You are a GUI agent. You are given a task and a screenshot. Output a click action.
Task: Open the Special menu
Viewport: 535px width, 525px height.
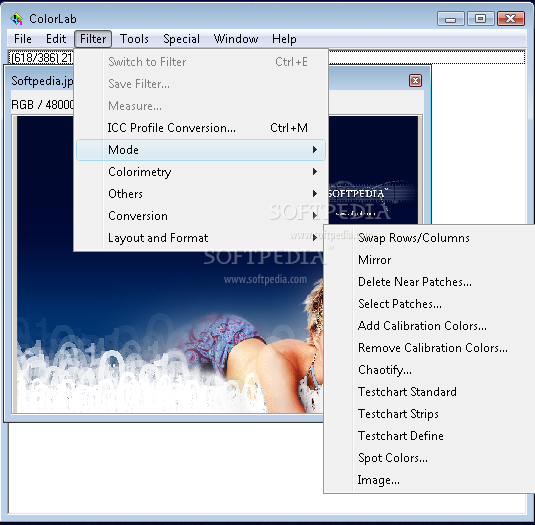181,39
